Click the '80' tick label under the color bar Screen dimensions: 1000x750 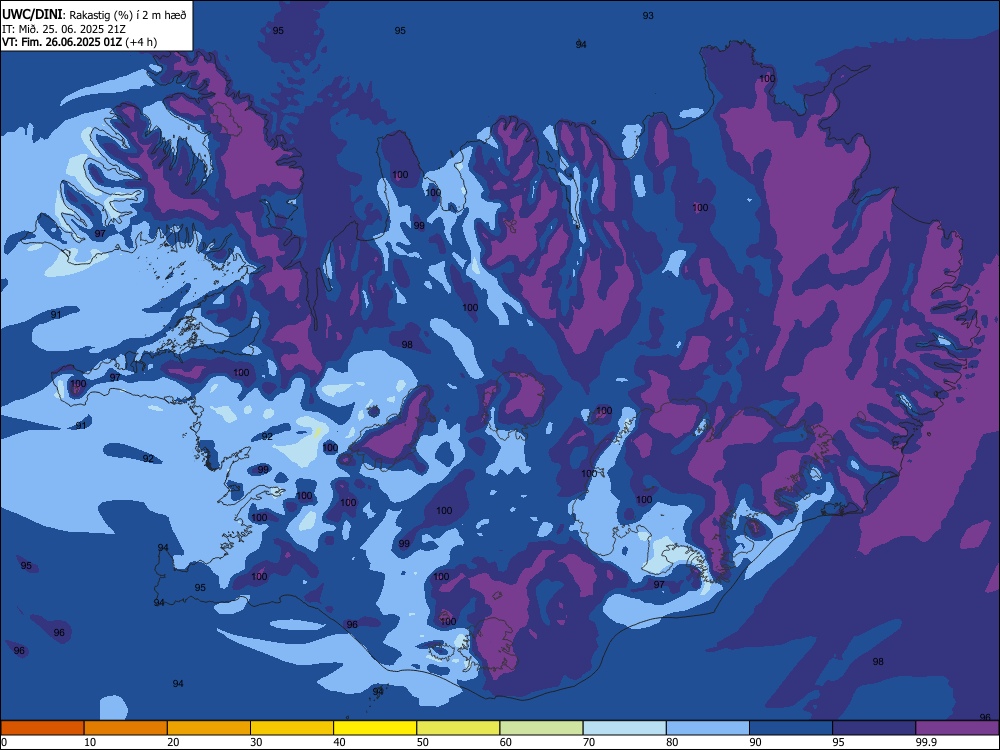point(672,742)
